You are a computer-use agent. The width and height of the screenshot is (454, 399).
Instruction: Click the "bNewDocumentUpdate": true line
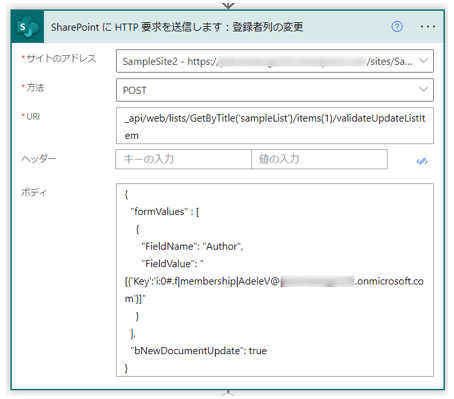(198, 351)
